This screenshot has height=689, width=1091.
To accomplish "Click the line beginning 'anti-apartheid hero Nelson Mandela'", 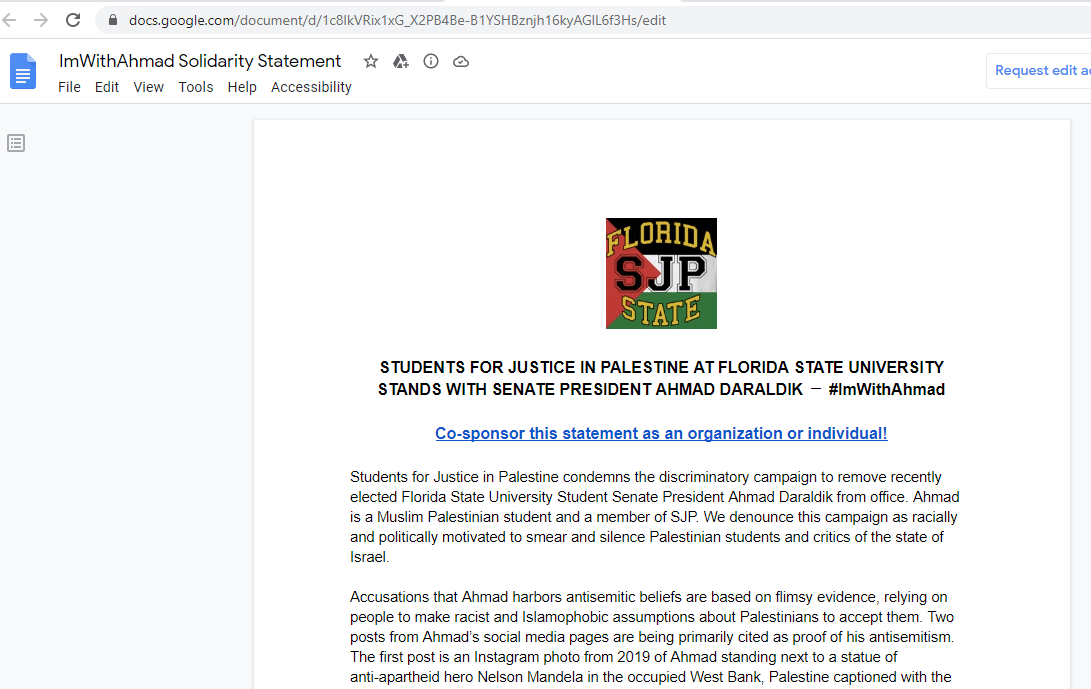I will click(x=651, y=676).
